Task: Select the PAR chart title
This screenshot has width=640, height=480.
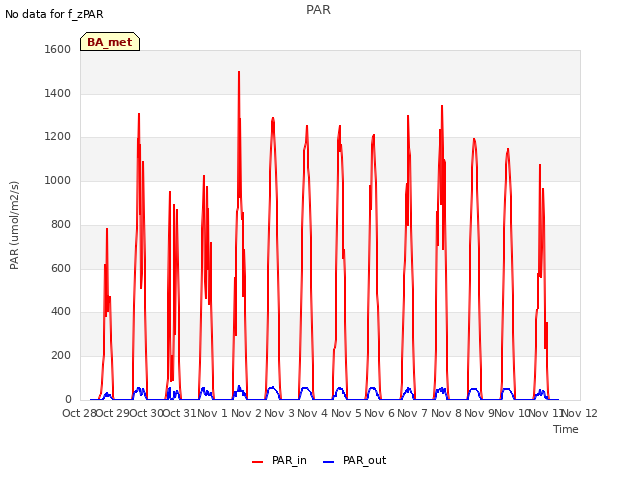Action: (318, 10)
